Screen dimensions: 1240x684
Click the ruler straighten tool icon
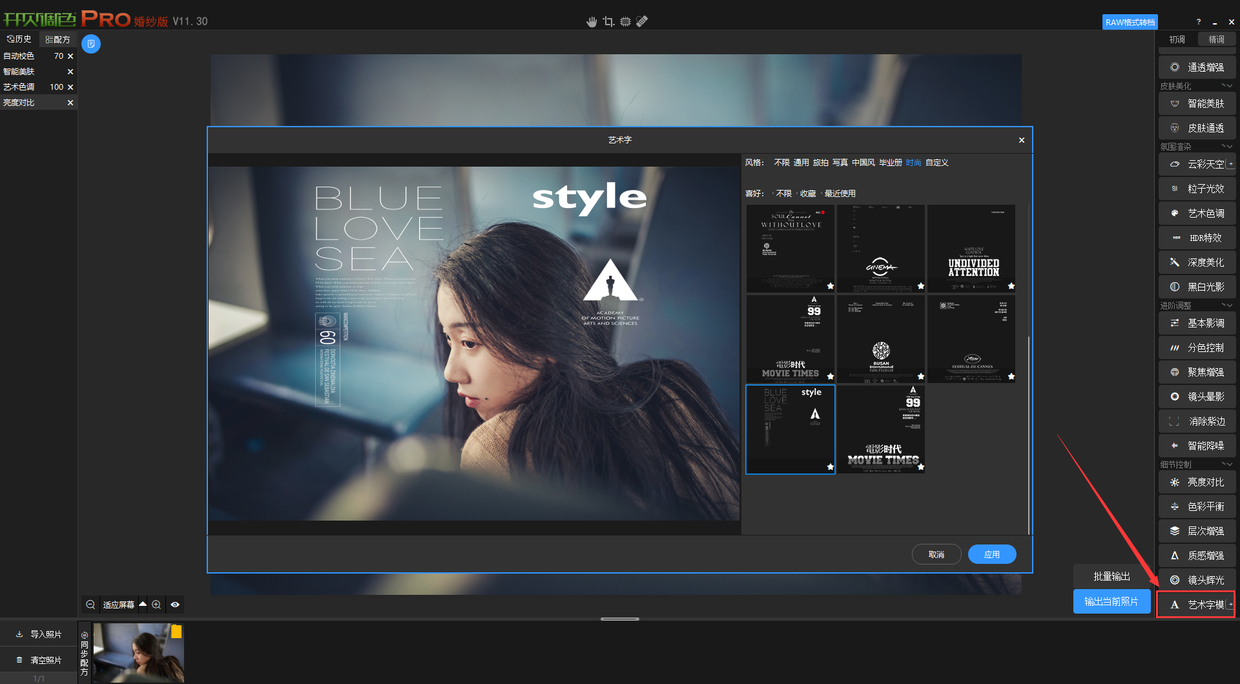(642, 21)
